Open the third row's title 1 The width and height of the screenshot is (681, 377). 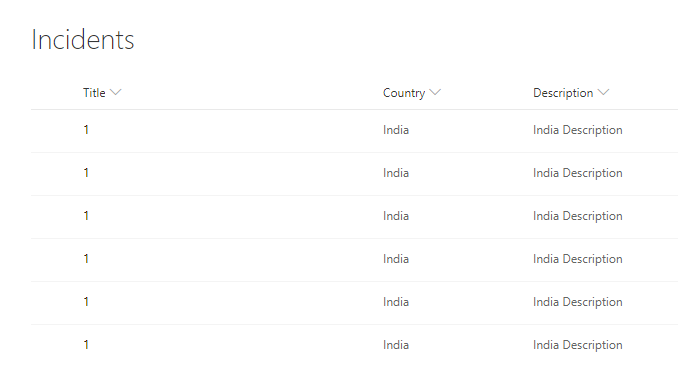coord(86,216)
